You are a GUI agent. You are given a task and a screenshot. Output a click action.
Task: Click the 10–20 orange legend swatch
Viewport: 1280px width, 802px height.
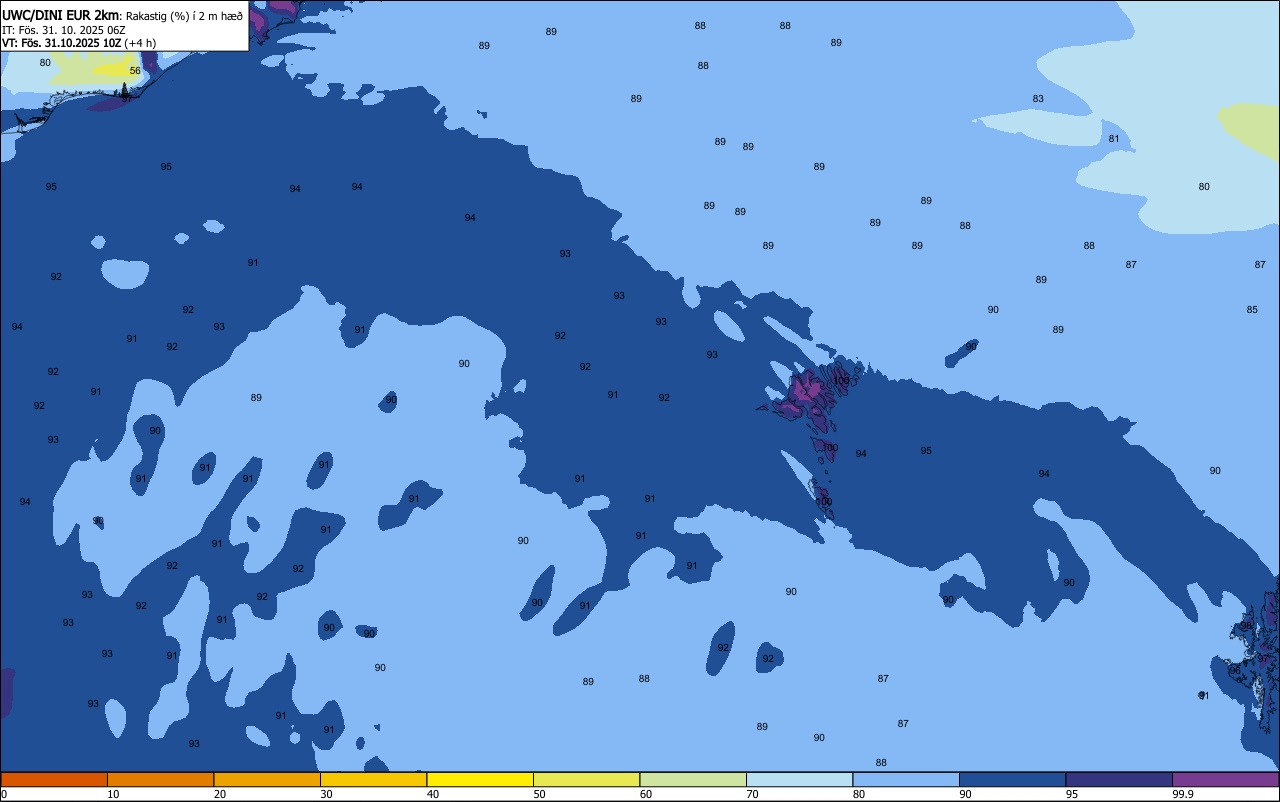tap(160, 779)
